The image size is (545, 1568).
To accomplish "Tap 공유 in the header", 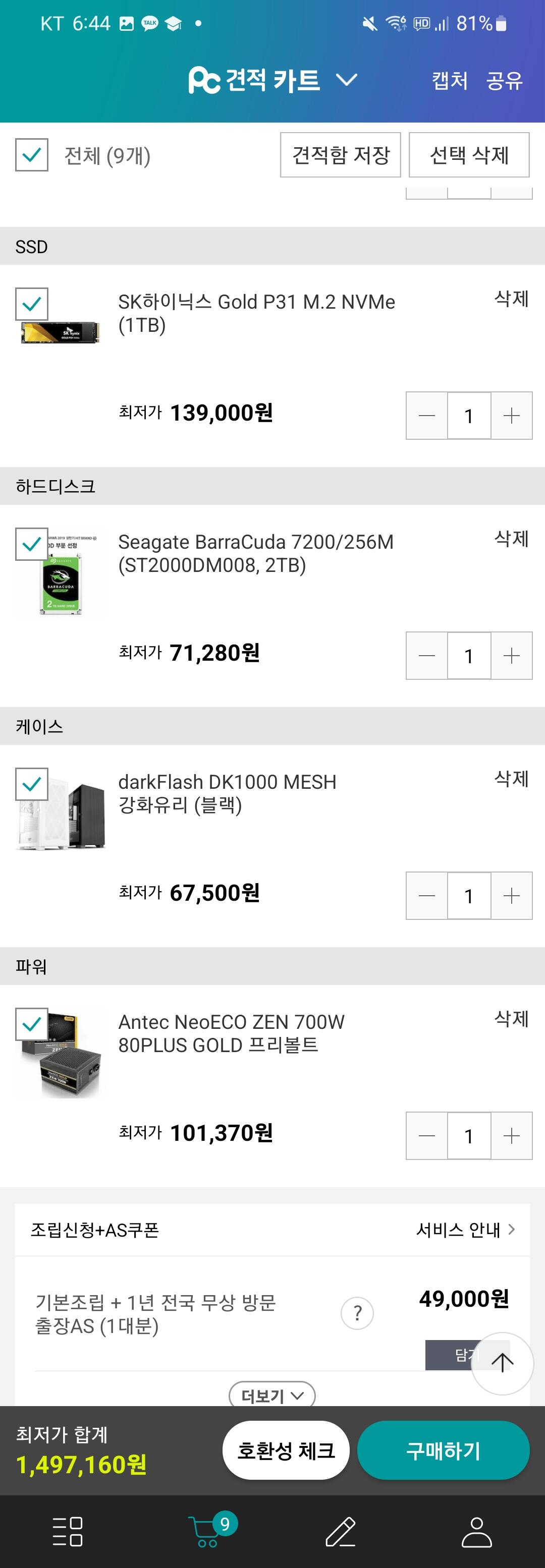I will [504, 80].
